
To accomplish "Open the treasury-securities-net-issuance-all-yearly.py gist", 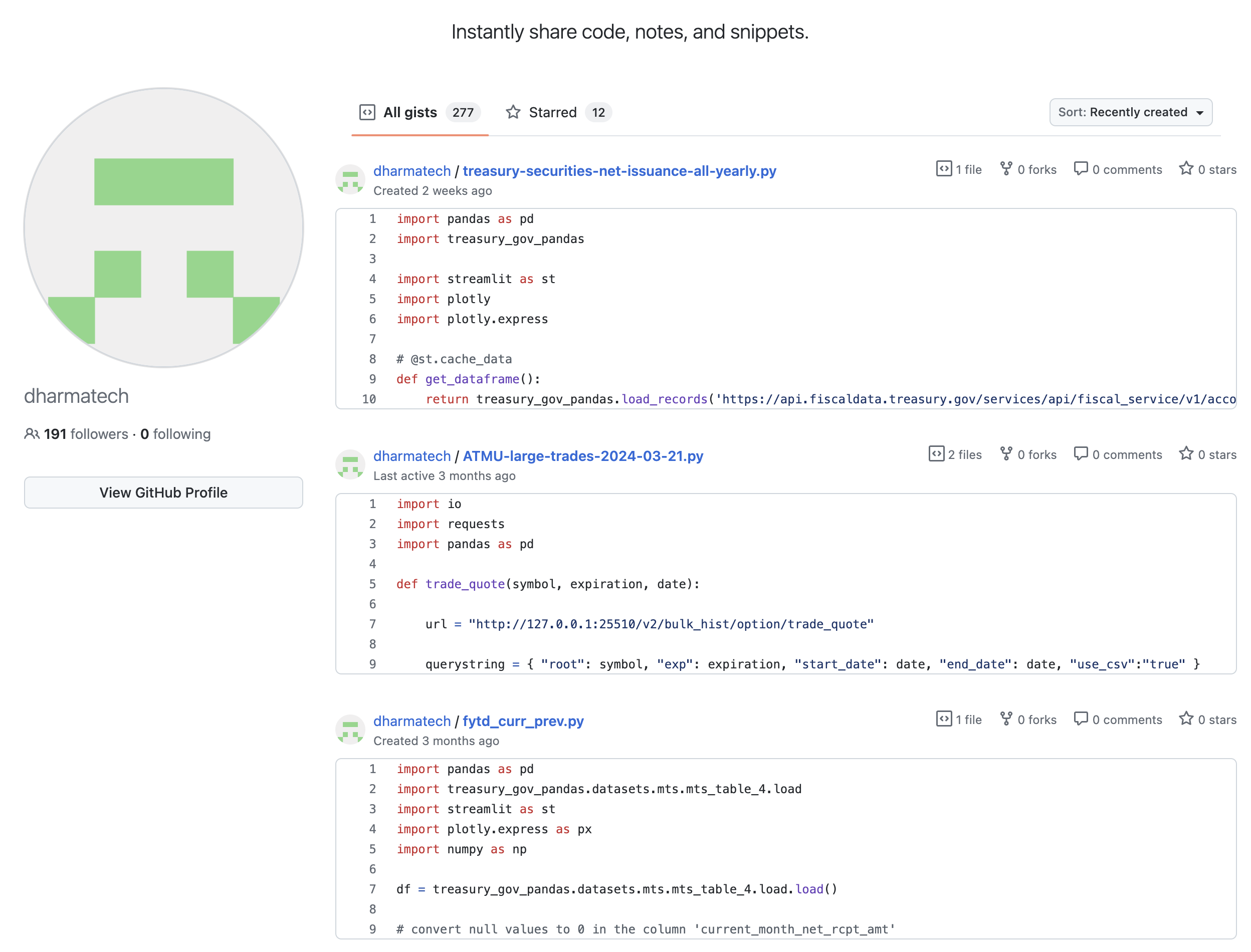I will pos(619,171).
